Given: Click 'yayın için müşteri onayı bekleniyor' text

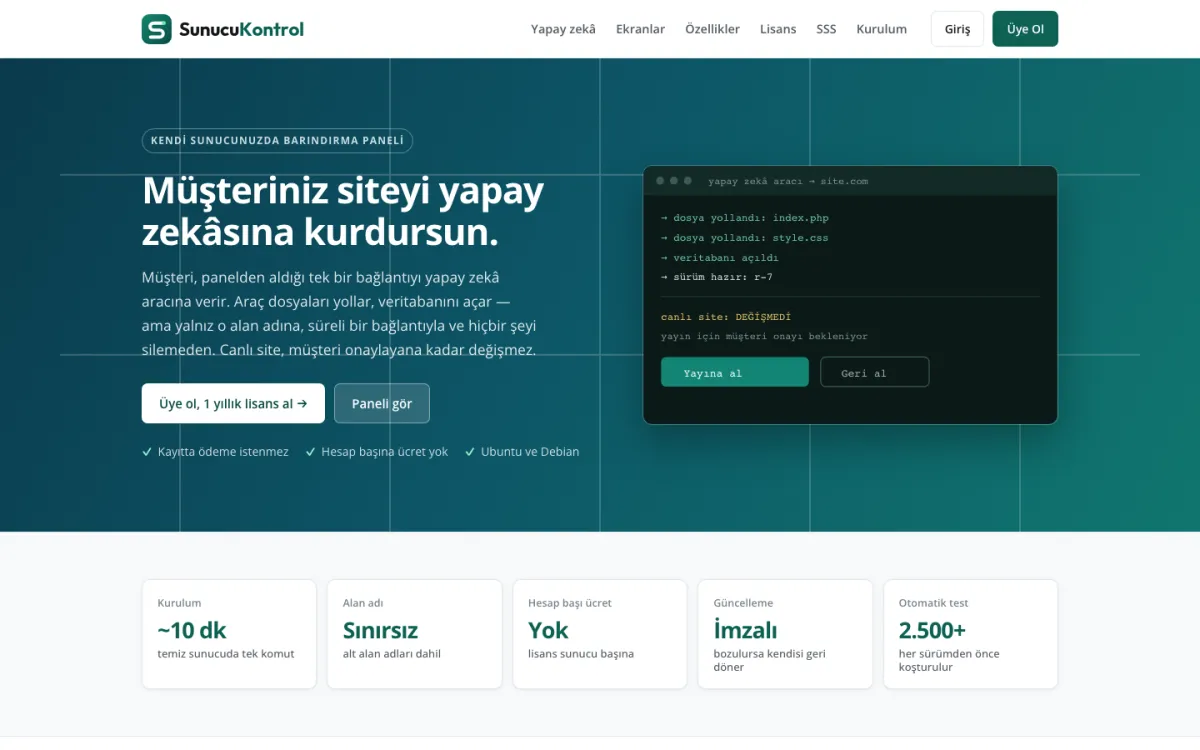Looking at the screenshot, I should coord(764,336).
